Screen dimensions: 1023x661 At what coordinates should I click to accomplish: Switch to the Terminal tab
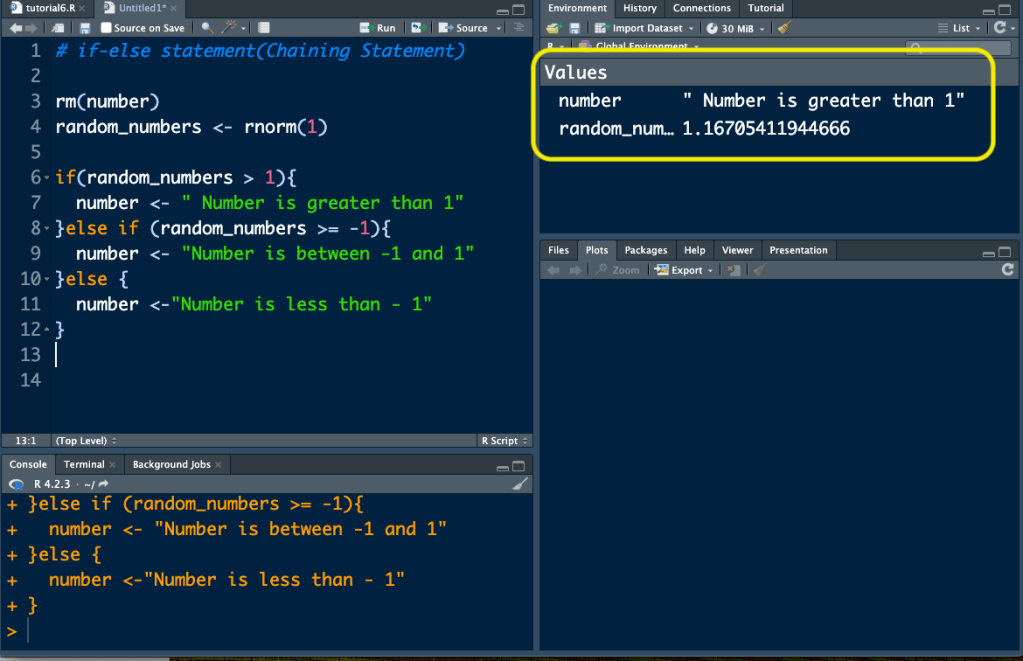[x=84, y=464]
